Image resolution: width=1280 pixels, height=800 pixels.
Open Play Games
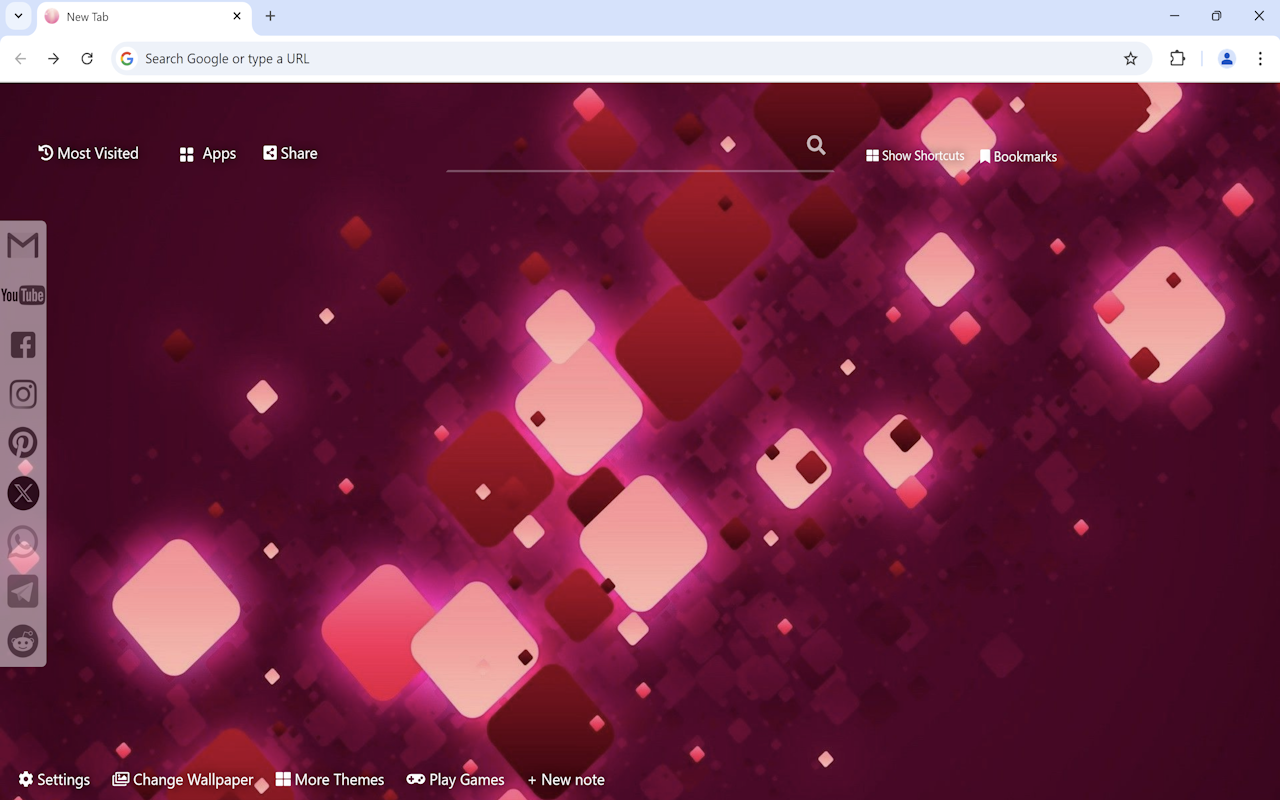455,780
